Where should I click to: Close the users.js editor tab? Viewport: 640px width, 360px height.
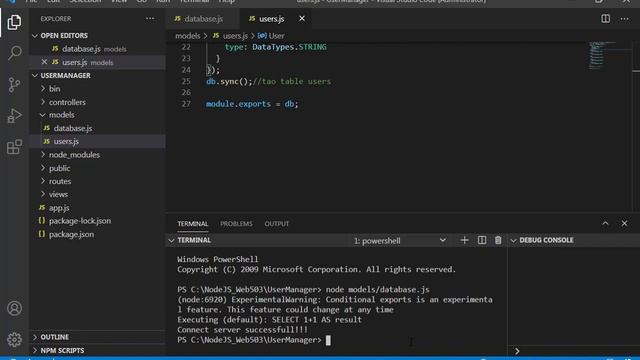[302, 19]
